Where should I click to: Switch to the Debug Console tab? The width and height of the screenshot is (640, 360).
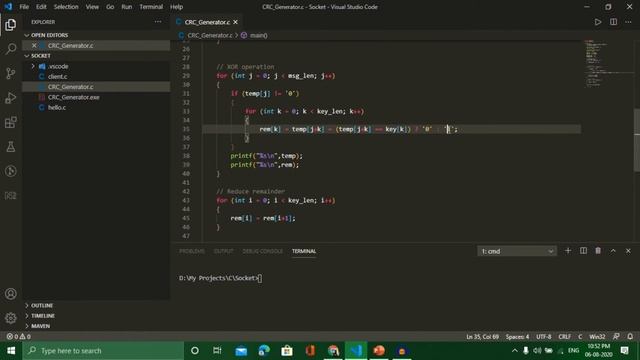tap(262, 251)
